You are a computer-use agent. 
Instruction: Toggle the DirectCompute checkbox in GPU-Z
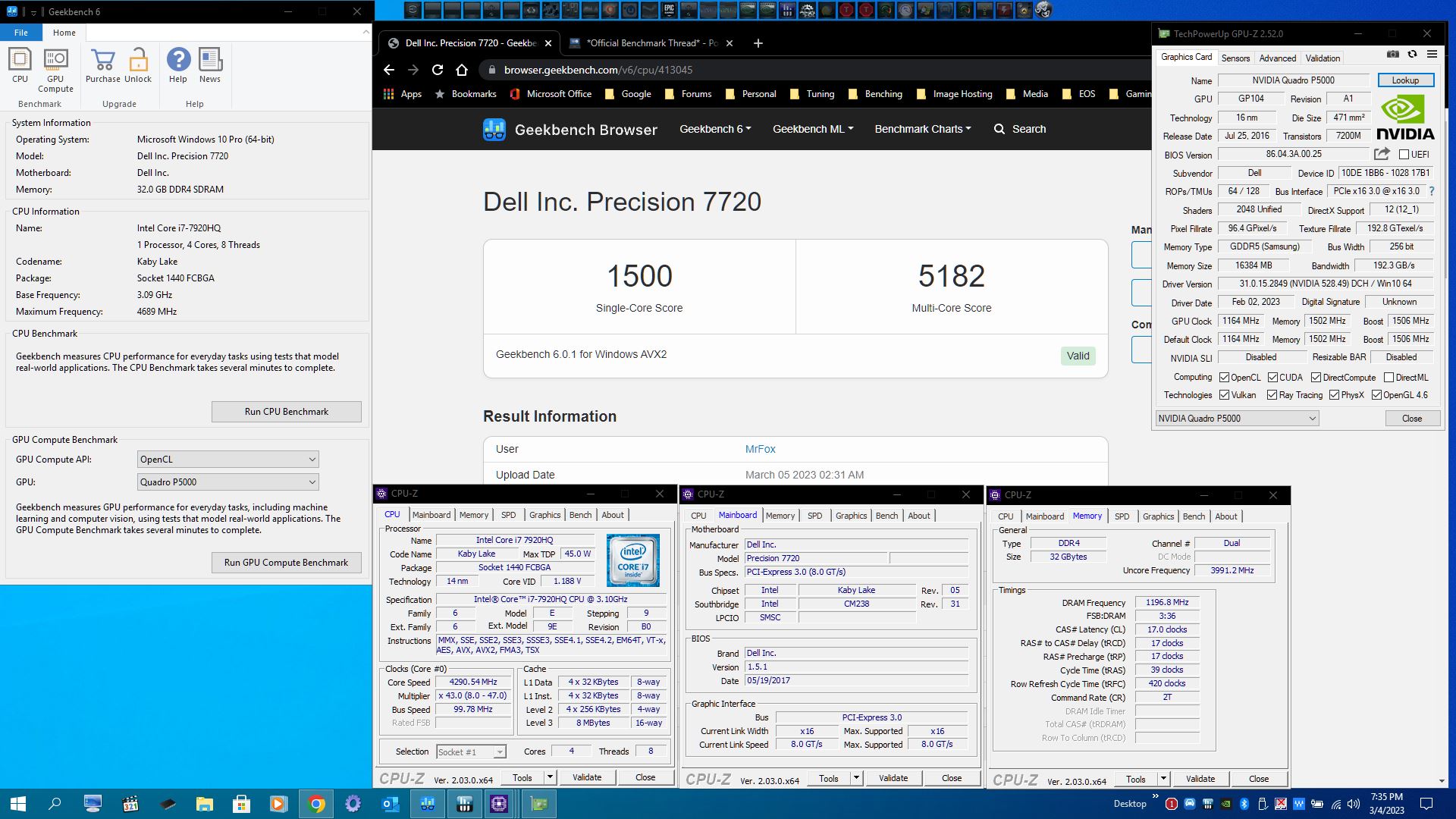(x=1316, y=378)
